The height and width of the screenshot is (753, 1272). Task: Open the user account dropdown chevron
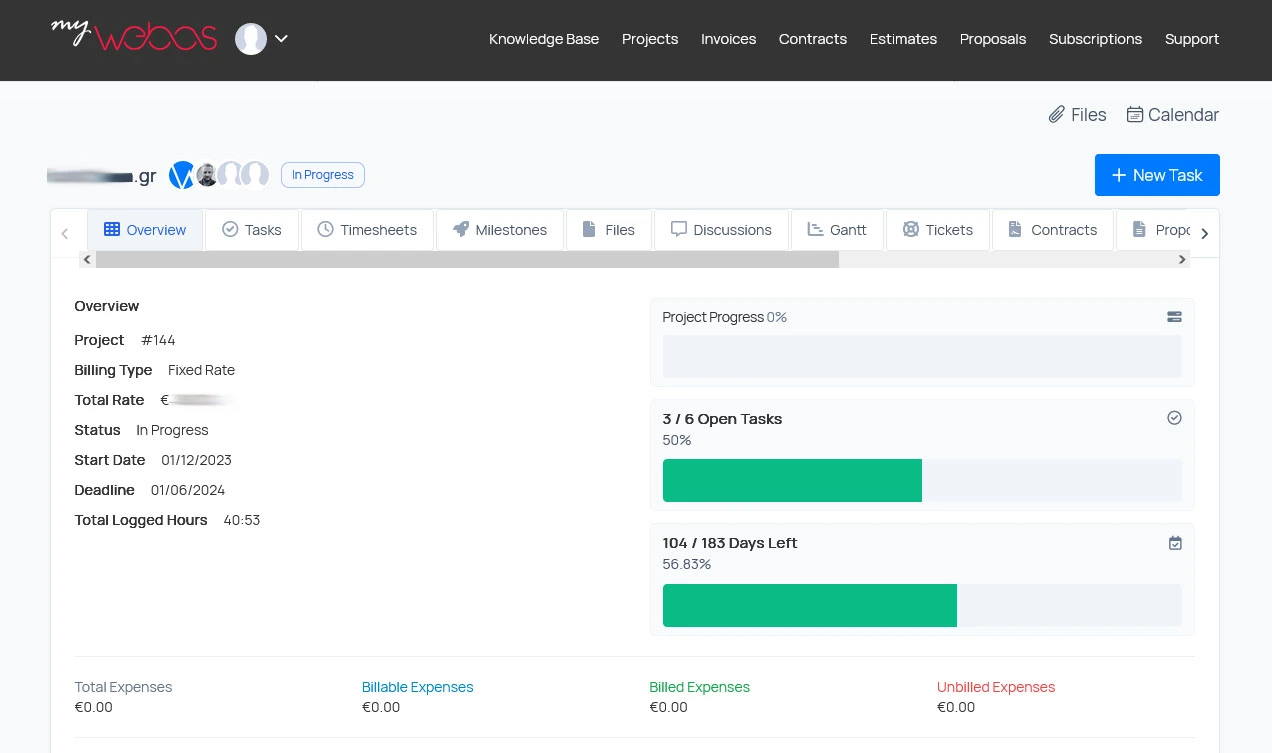pos(281,38)
